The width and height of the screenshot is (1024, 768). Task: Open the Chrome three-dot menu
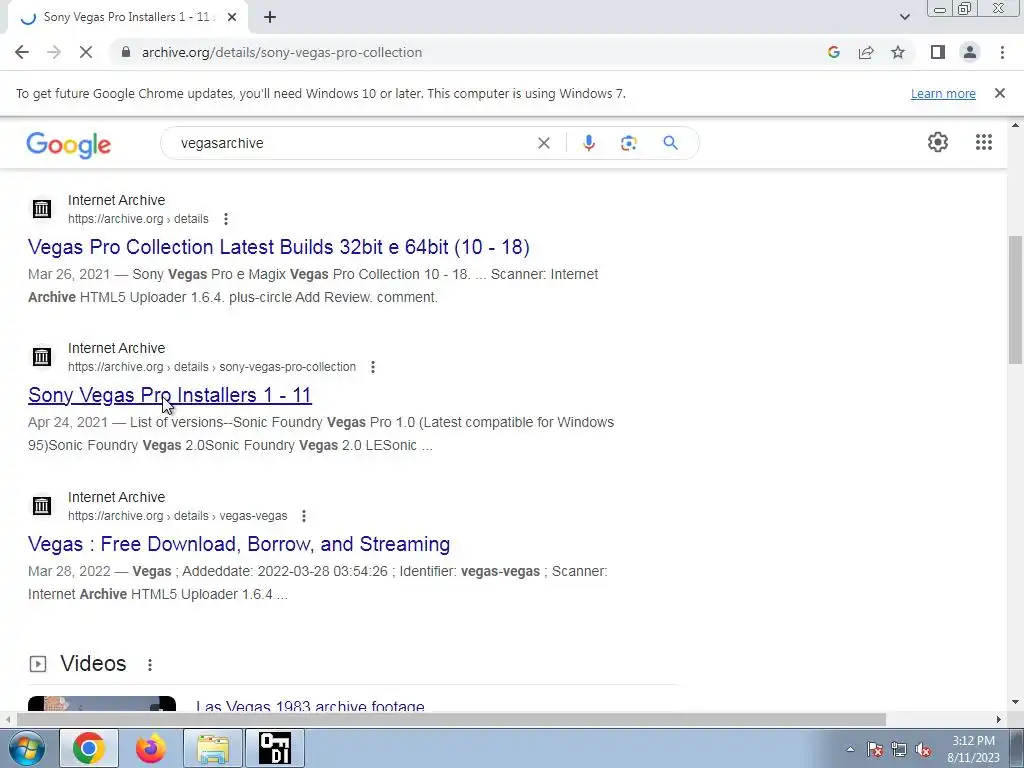1002,52
